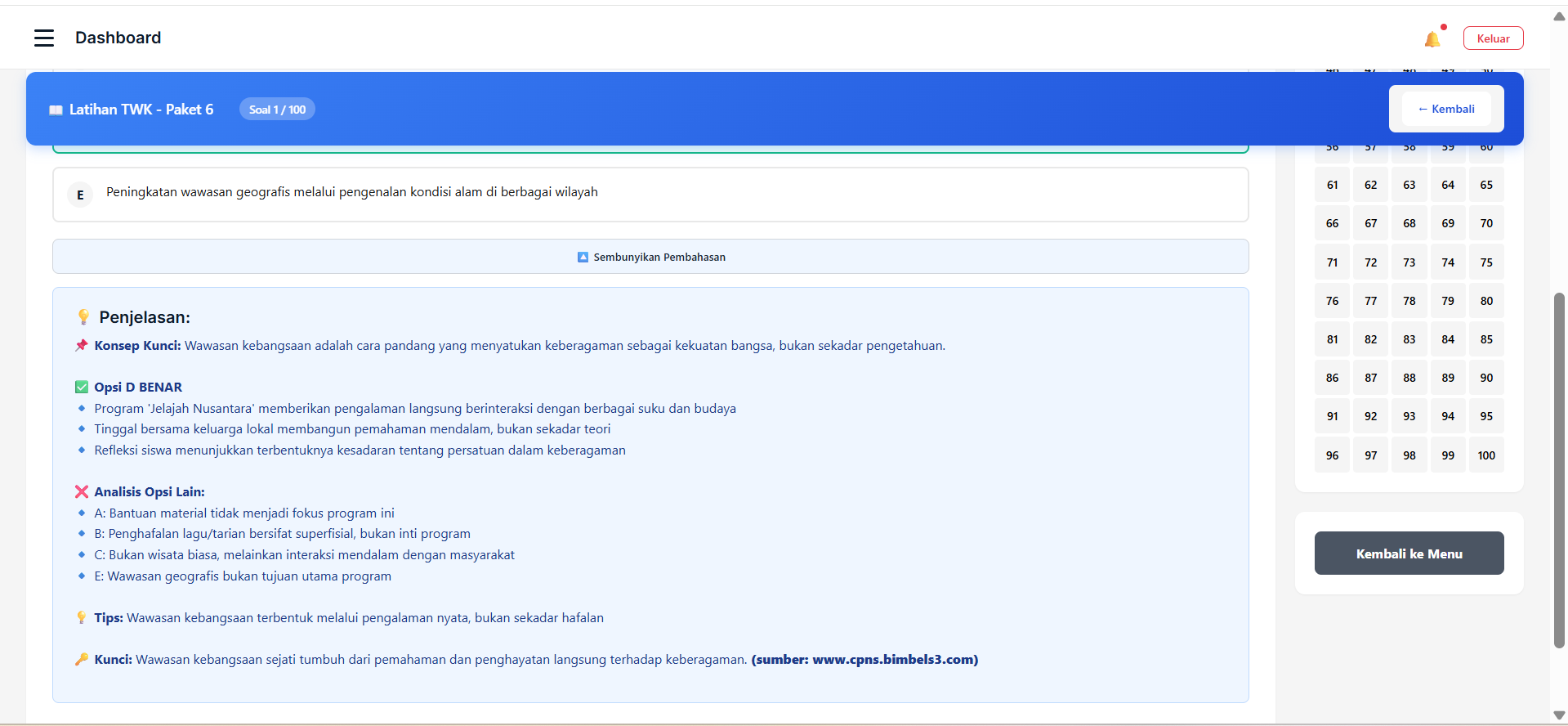Viewport: 1568px width, 726px height.
Task: Click the lightbulb icon next to Penjelasan
Action: pos(83,317)
